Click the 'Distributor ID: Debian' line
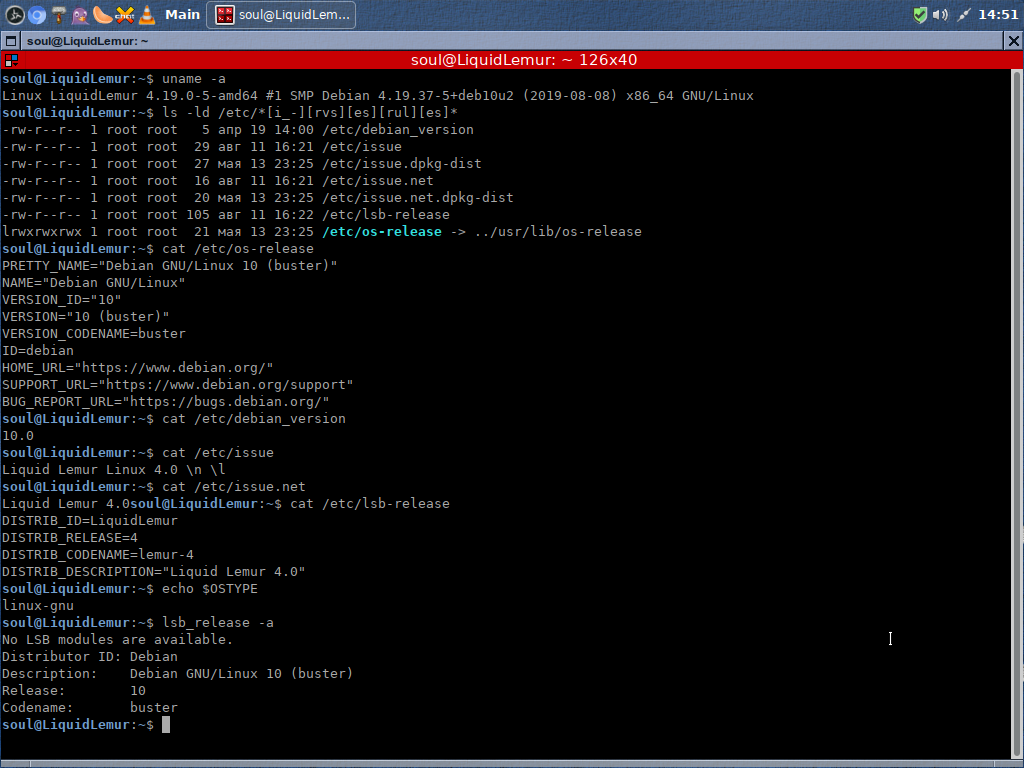This screenshot has width=1024, height=768. (x=89, y=656)
